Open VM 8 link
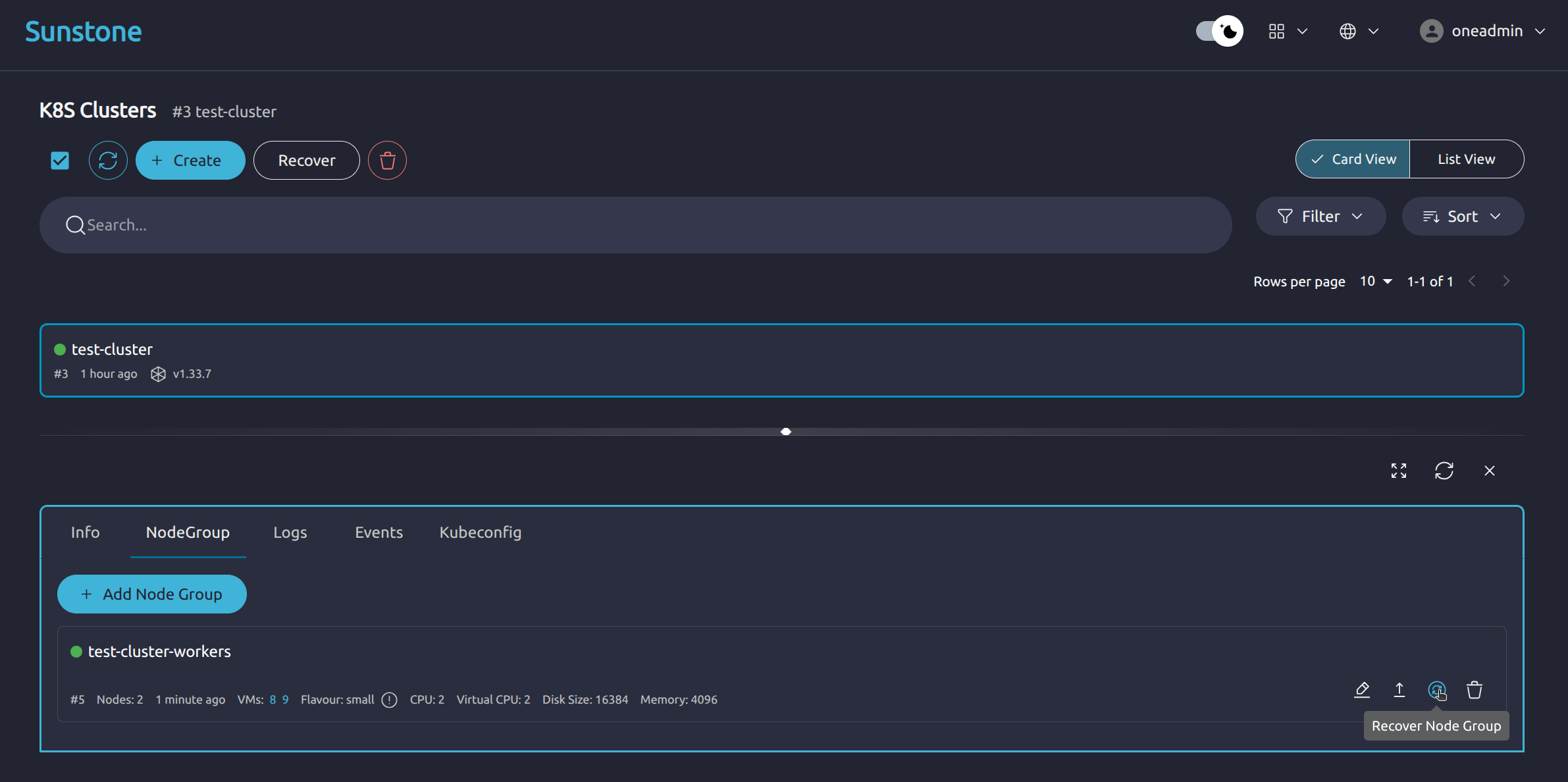Screen dimensions: 1568x782 [x=273, y=700]
